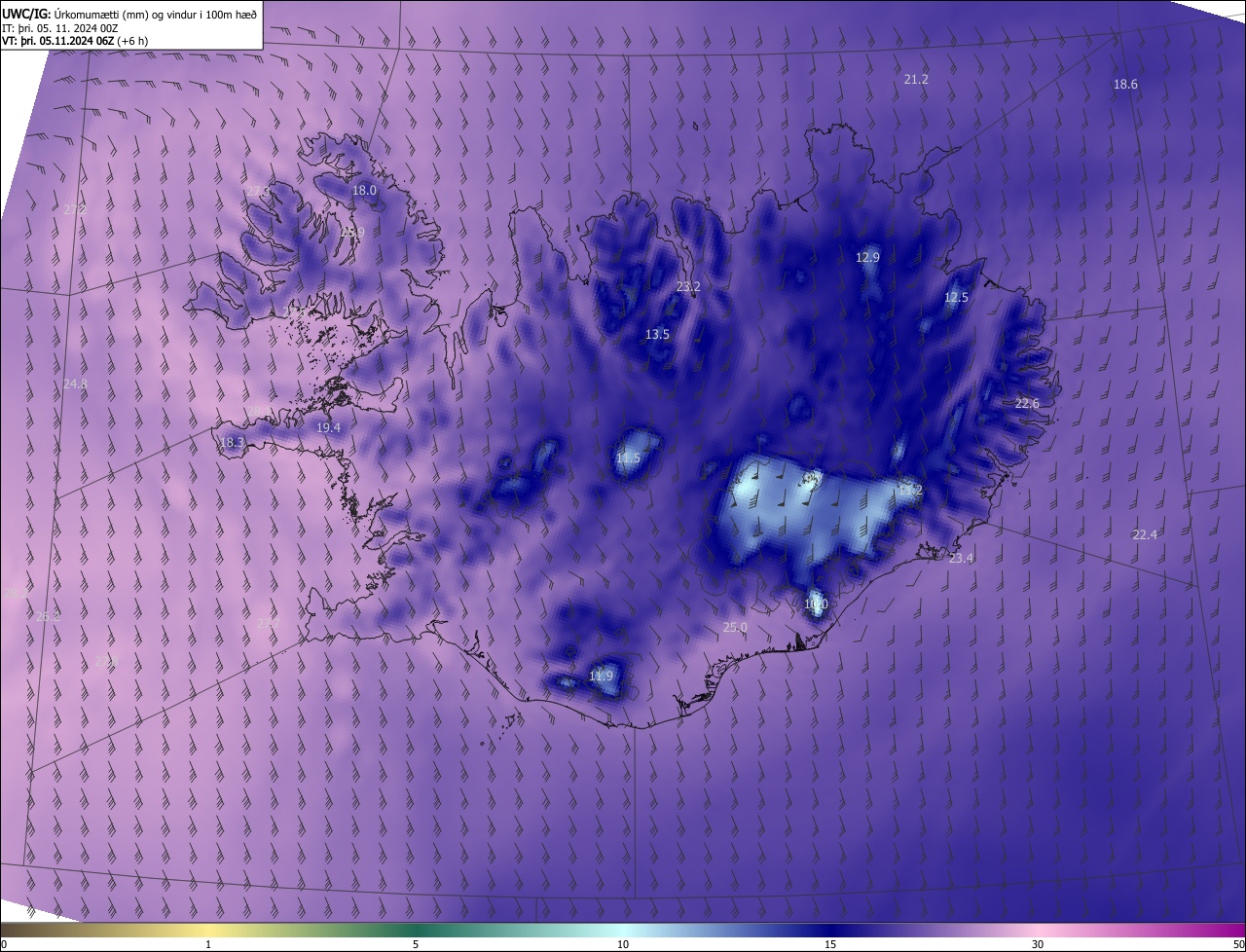Click the 12.5 value label

[x=956, y=298]
